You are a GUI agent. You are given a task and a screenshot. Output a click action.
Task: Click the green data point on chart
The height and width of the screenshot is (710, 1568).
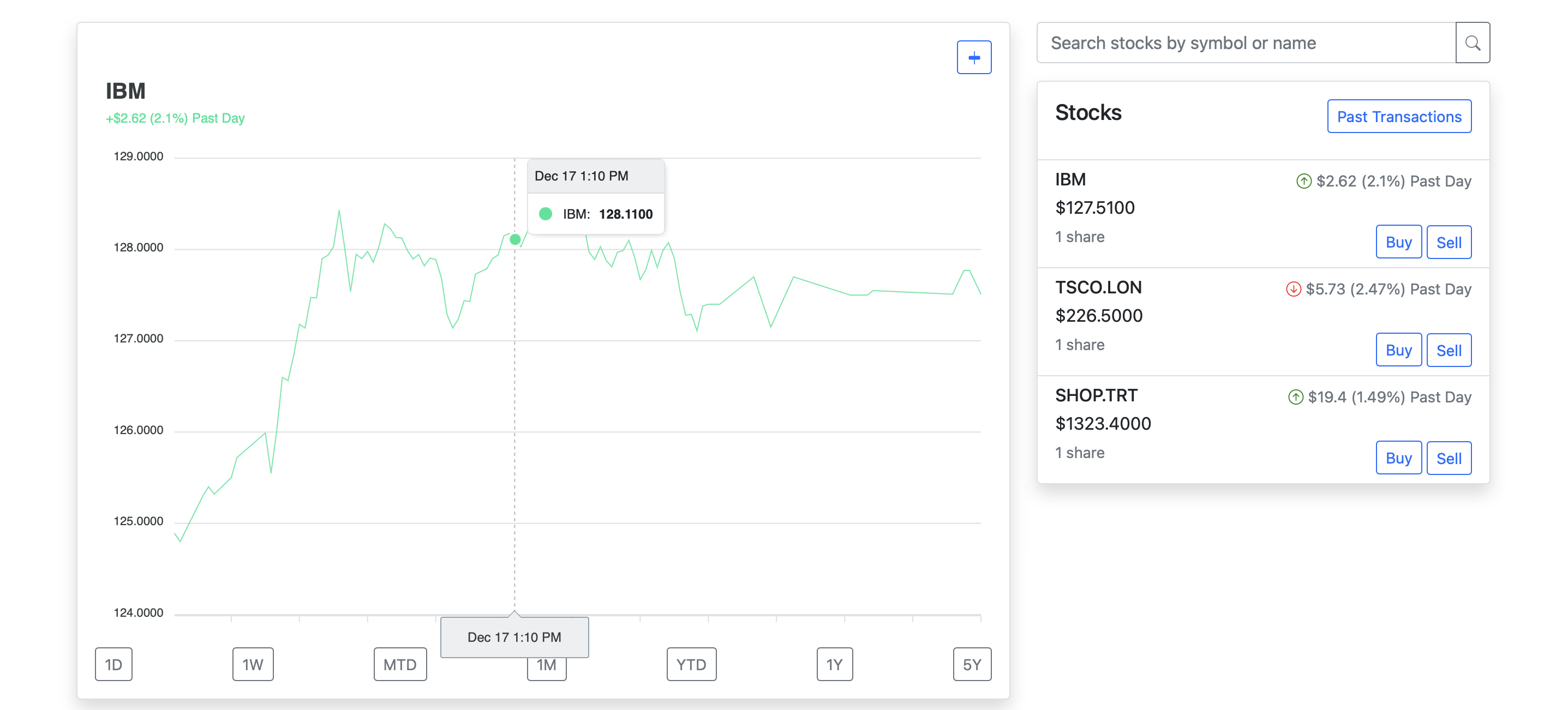tap(515, 239)
